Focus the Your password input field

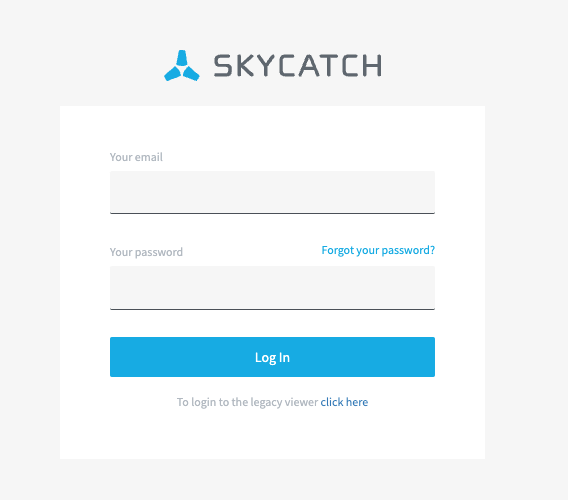pos(272,288)
